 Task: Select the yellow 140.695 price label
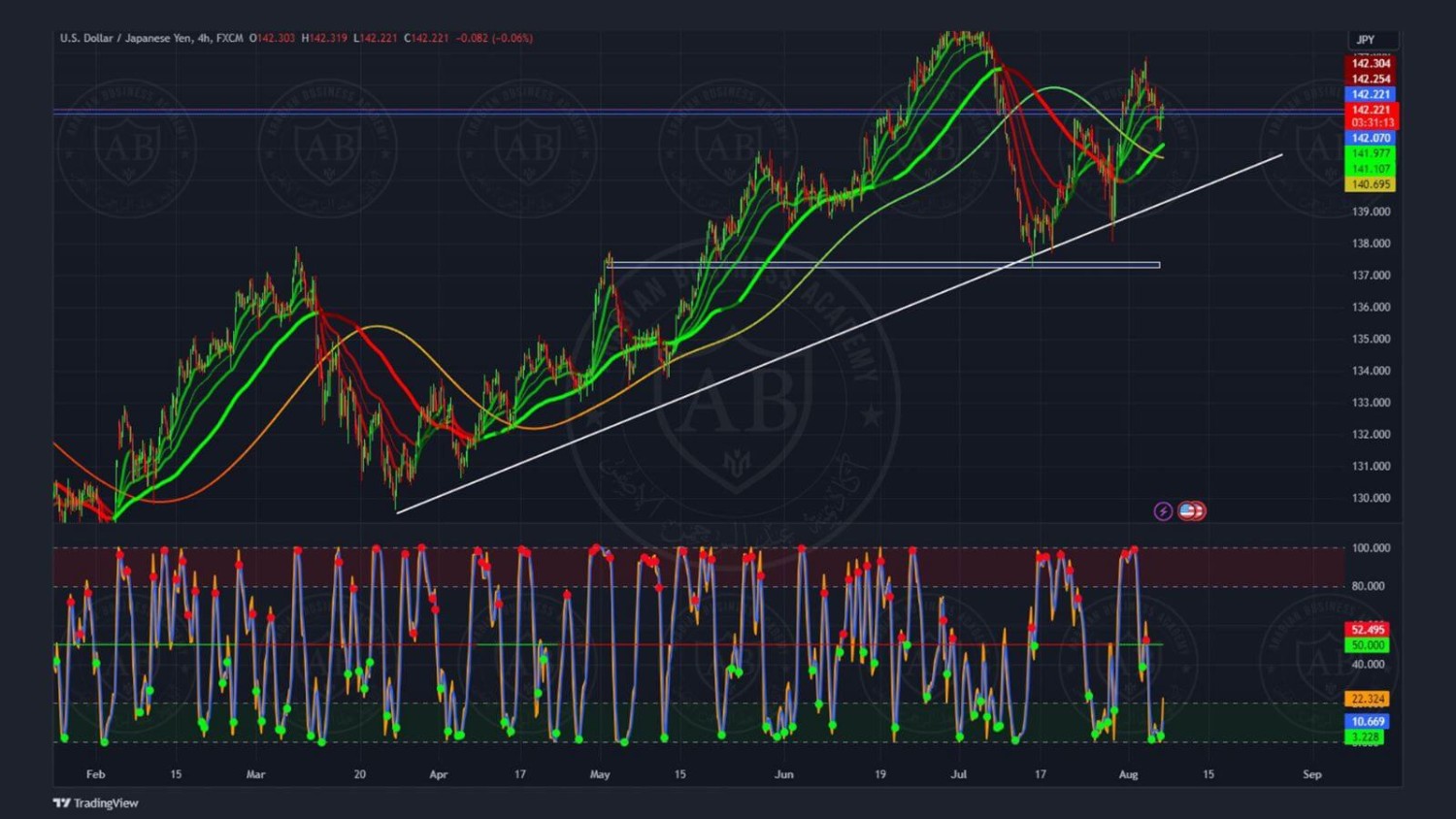point(1371,184)
